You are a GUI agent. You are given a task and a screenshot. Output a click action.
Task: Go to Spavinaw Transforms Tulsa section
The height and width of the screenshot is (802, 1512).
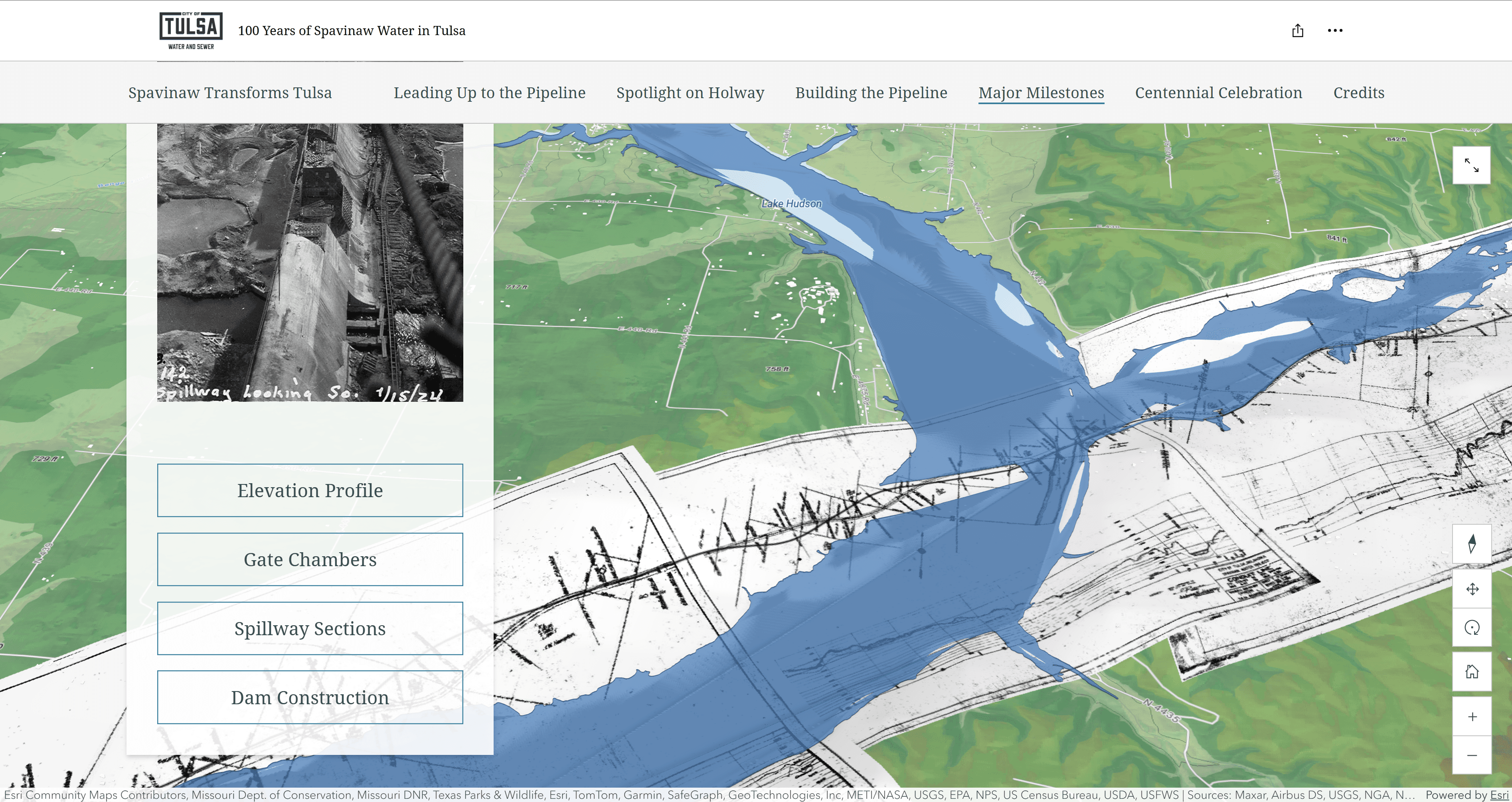(229, 93)
